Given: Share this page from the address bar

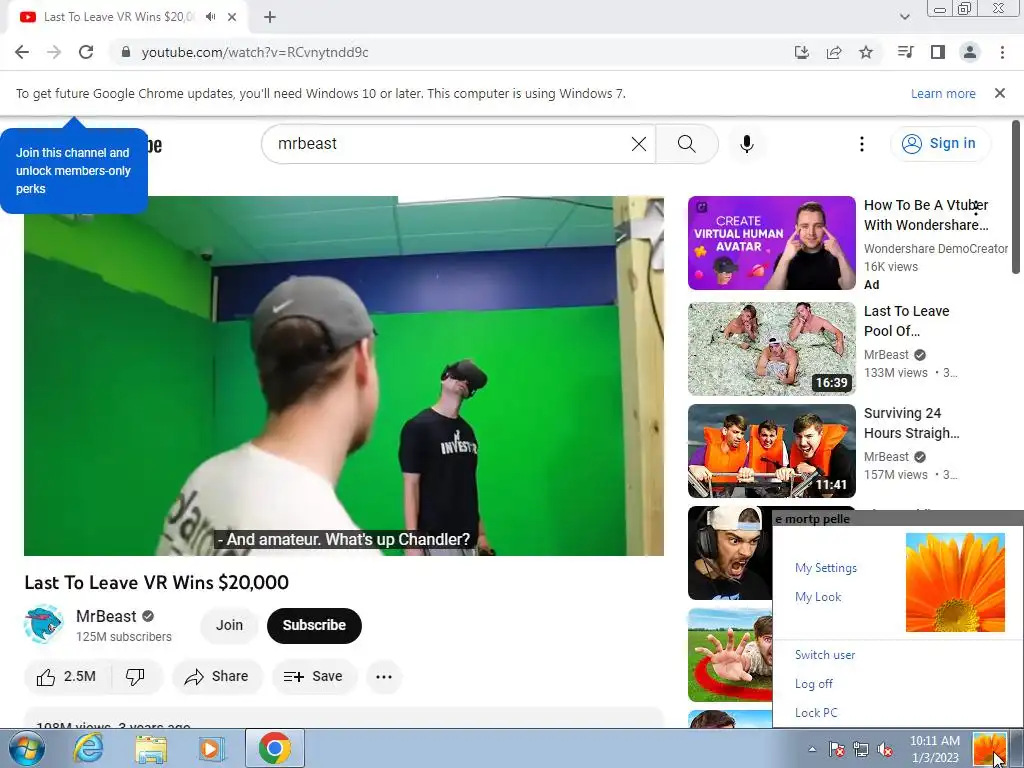Looking at the screenshot, I should click(x=834, y=52).
